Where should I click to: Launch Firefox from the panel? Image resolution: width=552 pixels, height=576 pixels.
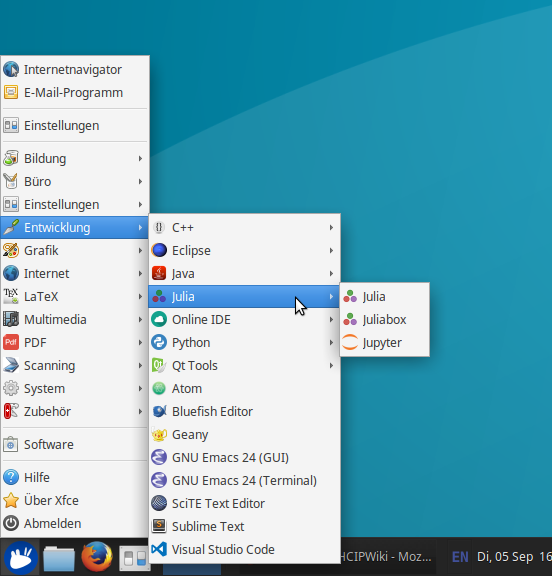[97, 558]
